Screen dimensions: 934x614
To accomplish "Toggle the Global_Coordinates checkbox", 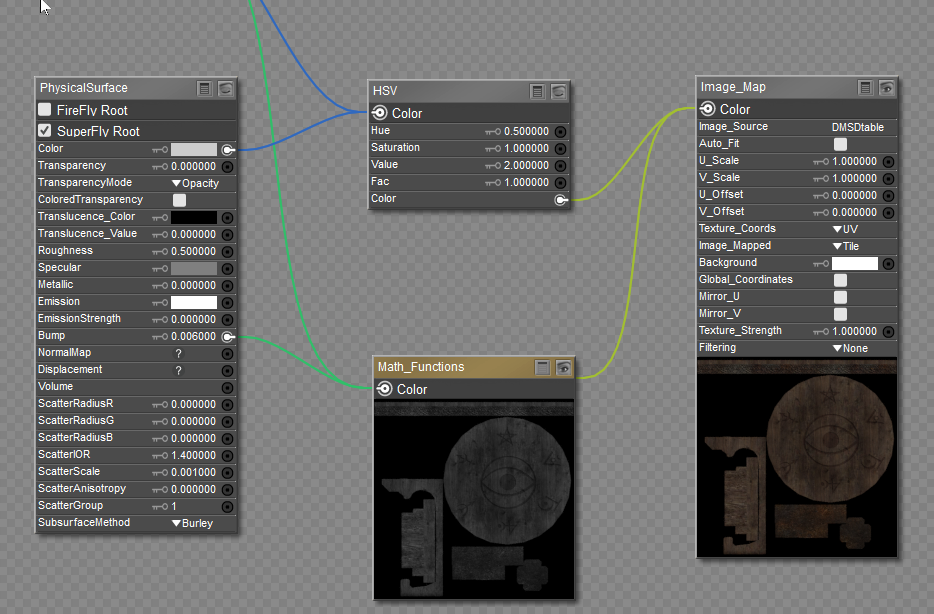I will 840,280.
